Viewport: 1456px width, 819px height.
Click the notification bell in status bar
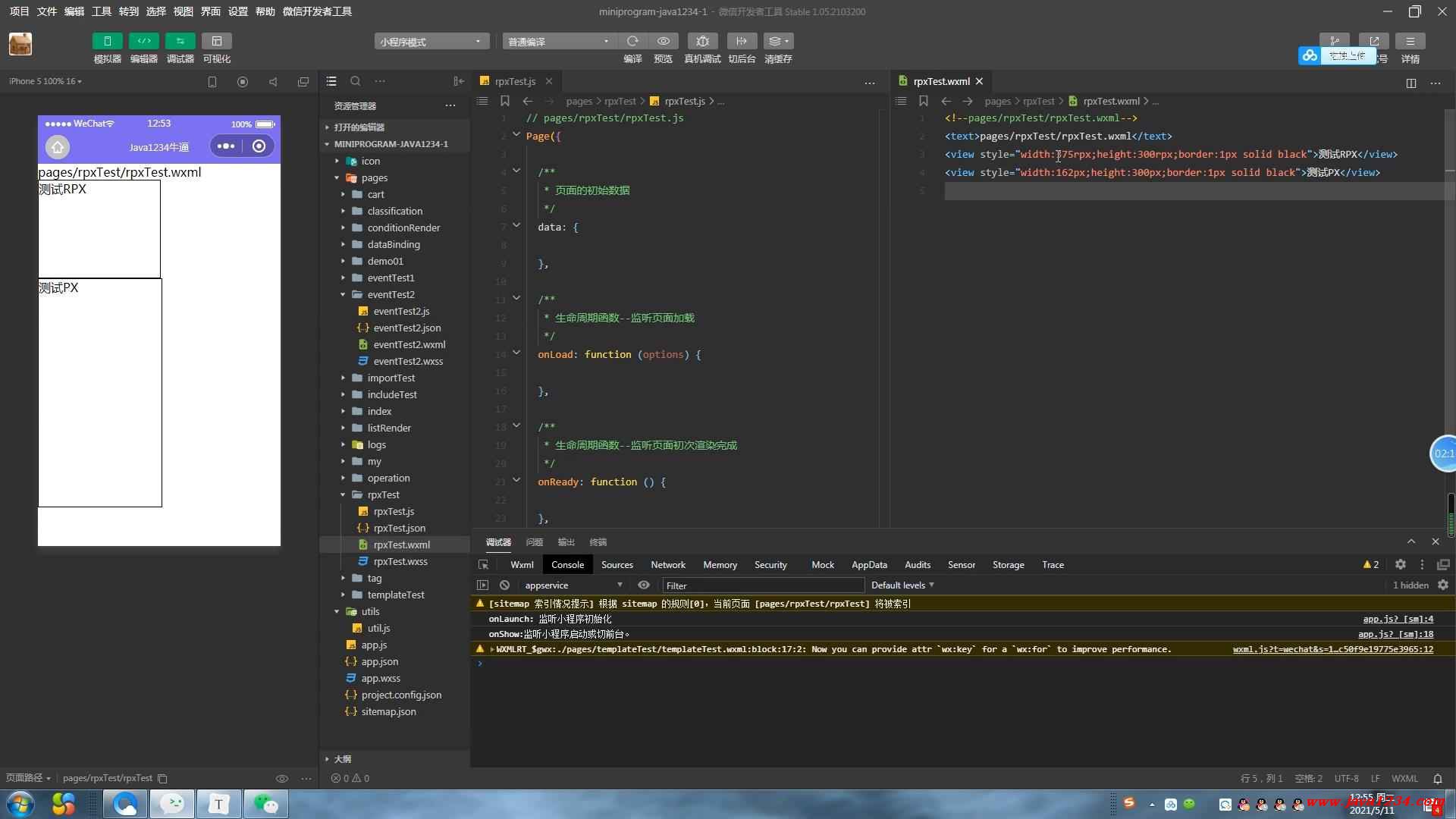(1437, 778)
